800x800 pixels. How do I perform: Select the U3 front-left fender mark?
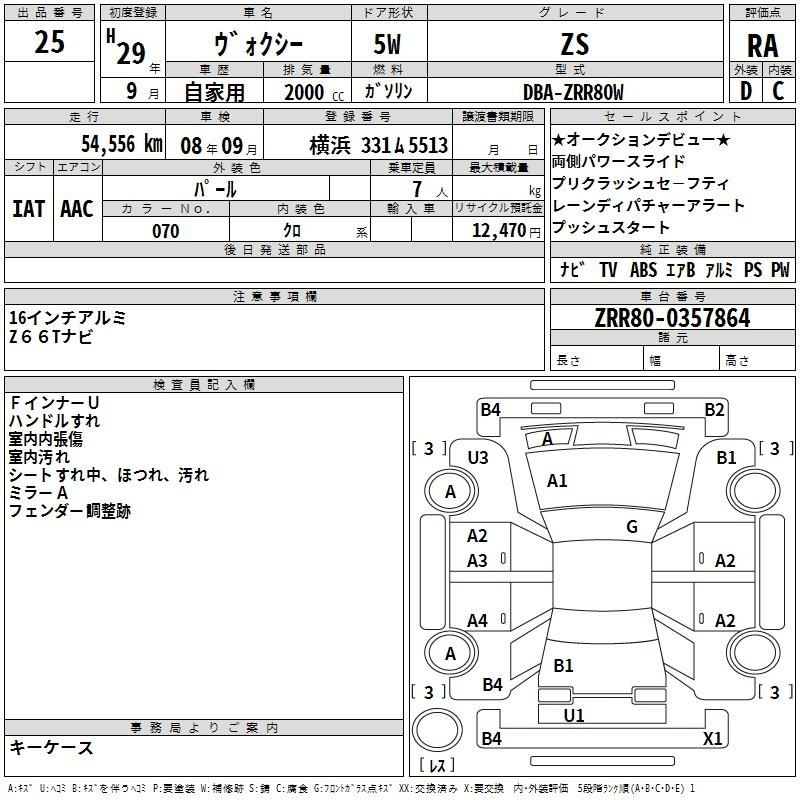click(x=478, y=457)
